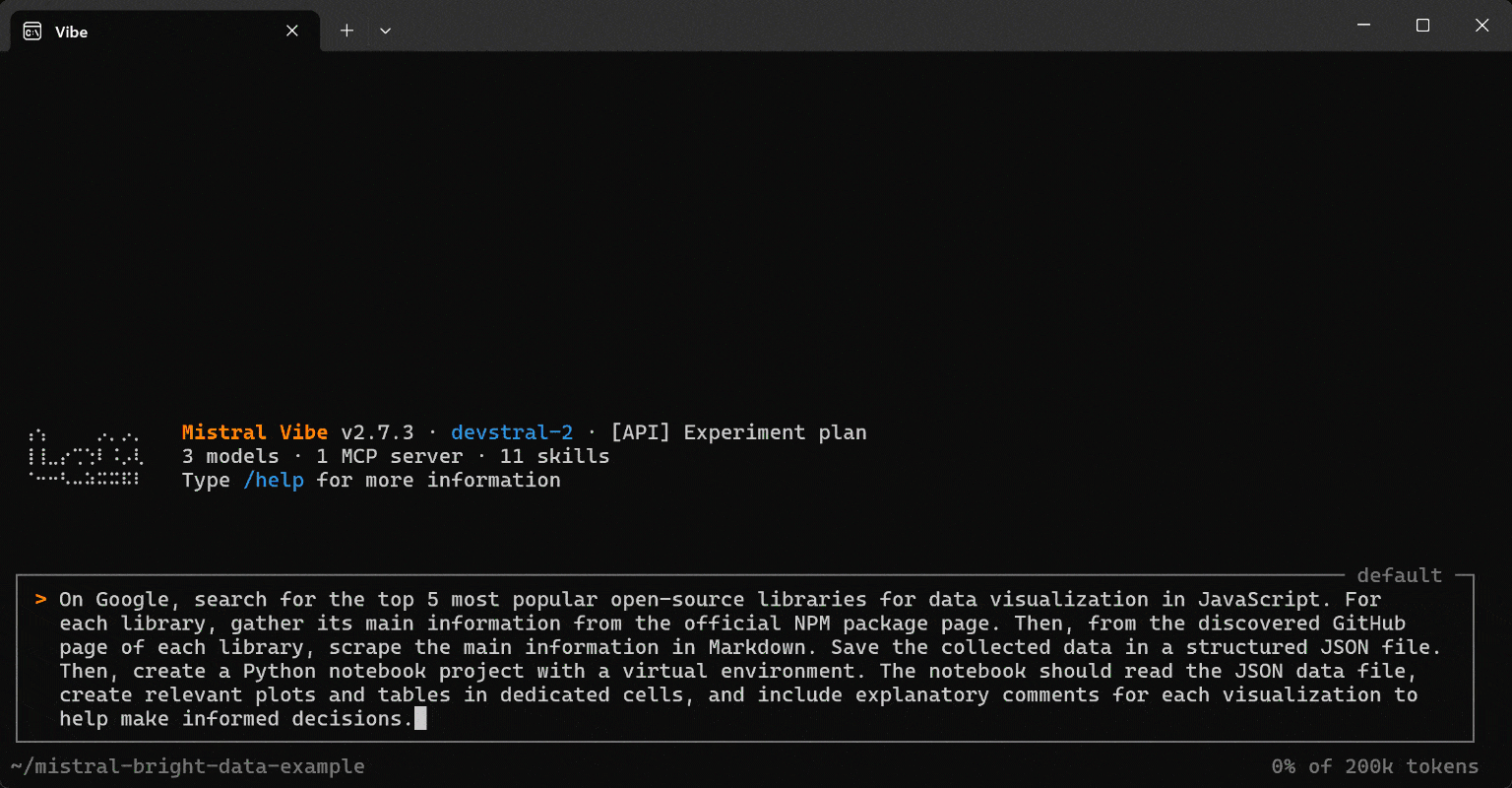Open the /help command link
This screenshot has height=788, width=1512.
click(273, 480)
